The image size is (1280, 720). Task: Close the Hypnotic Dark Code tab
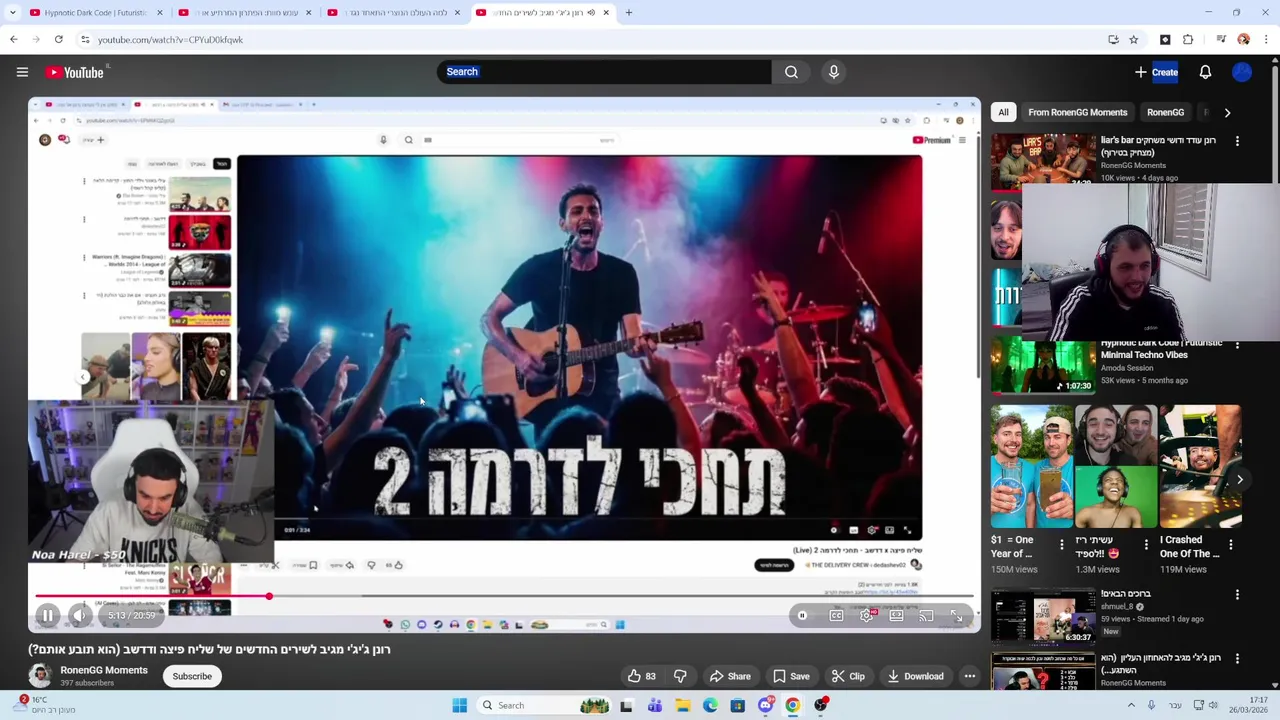click(x=160, y=13)
